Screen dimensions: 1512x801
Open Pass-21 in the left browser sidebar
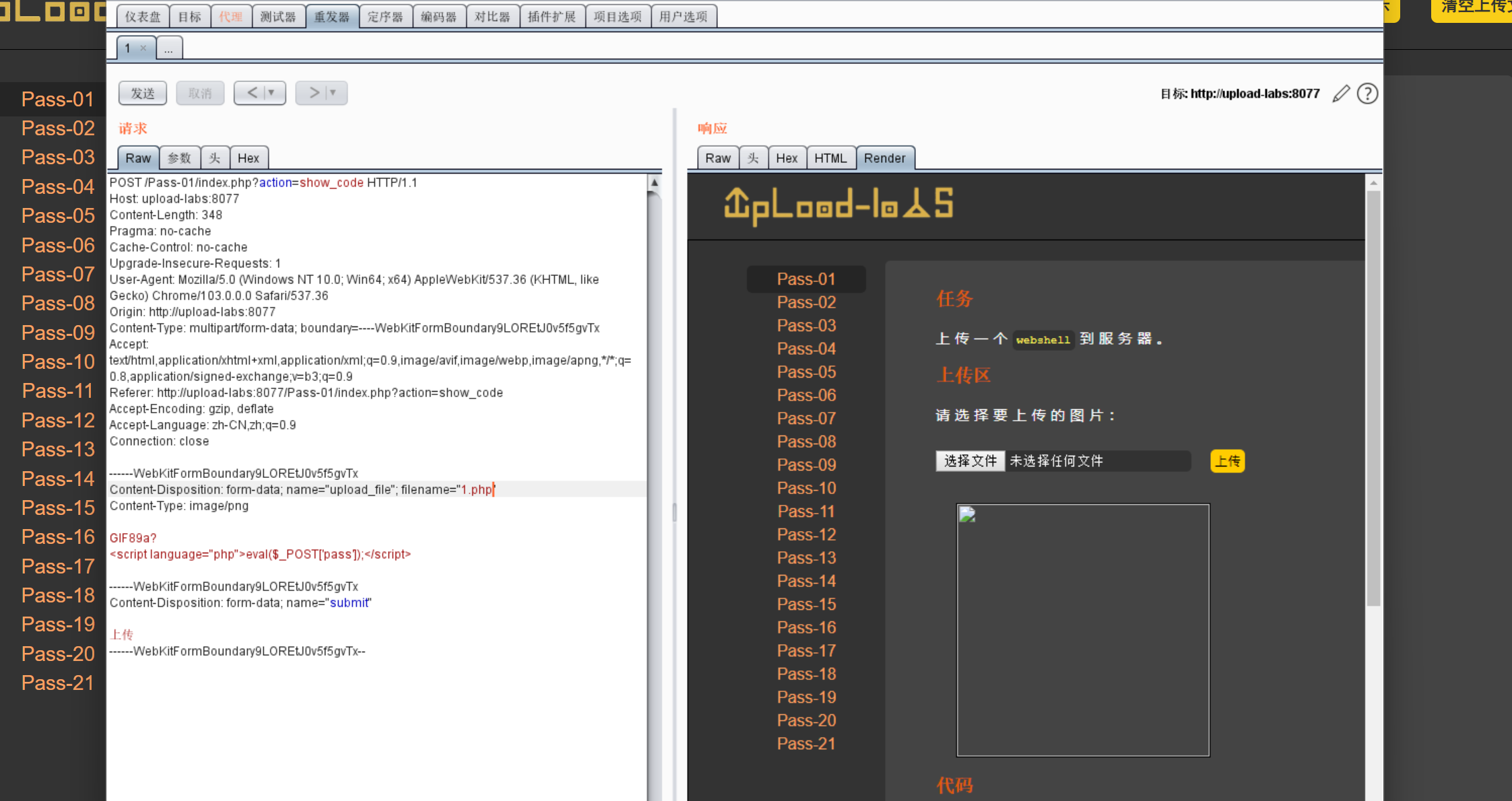(x=58, y=683)
